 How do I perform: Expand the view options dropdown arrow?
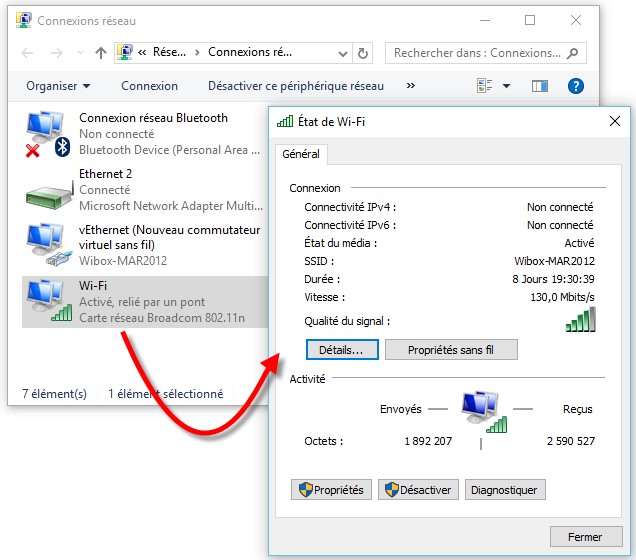click(x=506, y=86)
